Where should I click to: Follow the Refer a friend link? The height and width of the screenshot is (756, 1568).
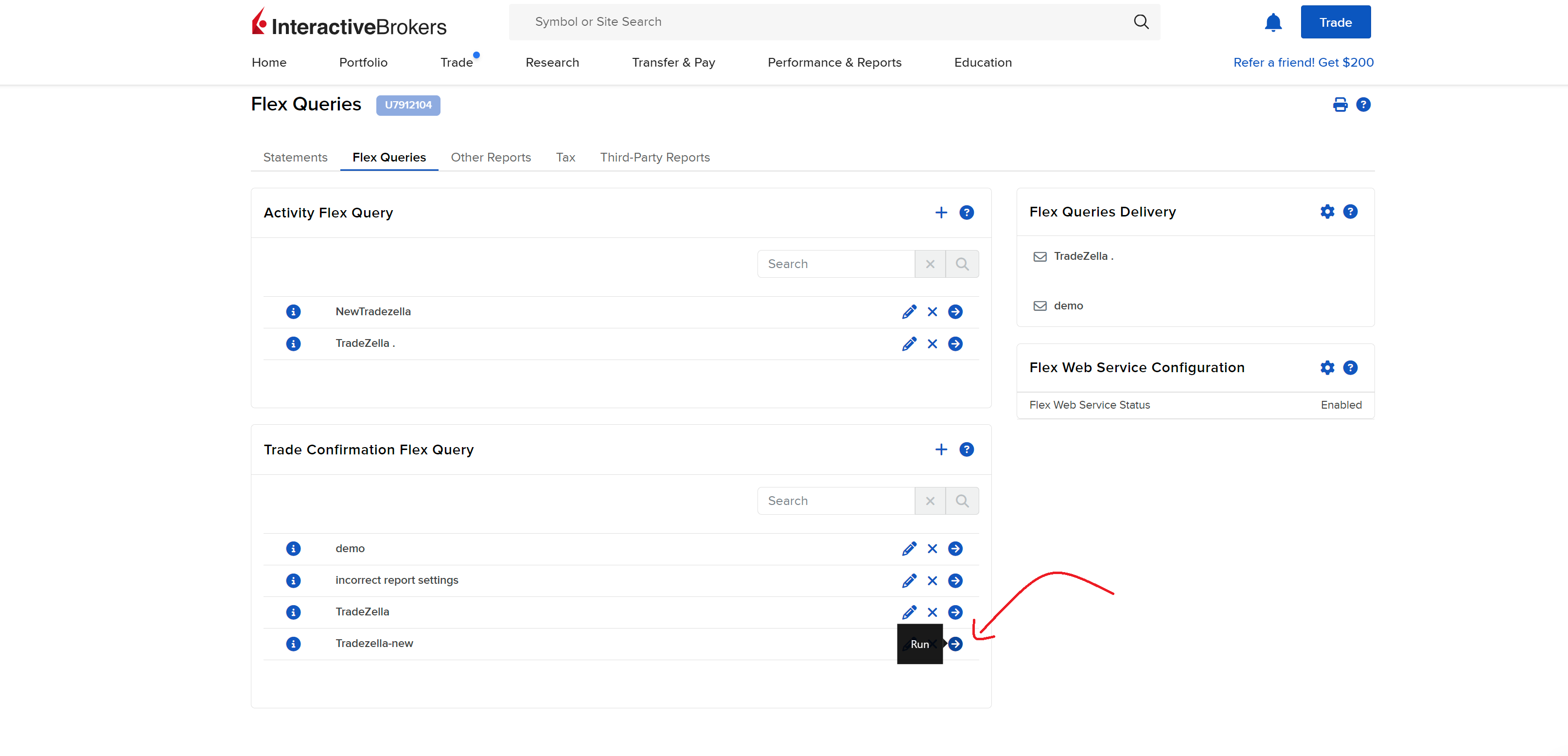1303,62
